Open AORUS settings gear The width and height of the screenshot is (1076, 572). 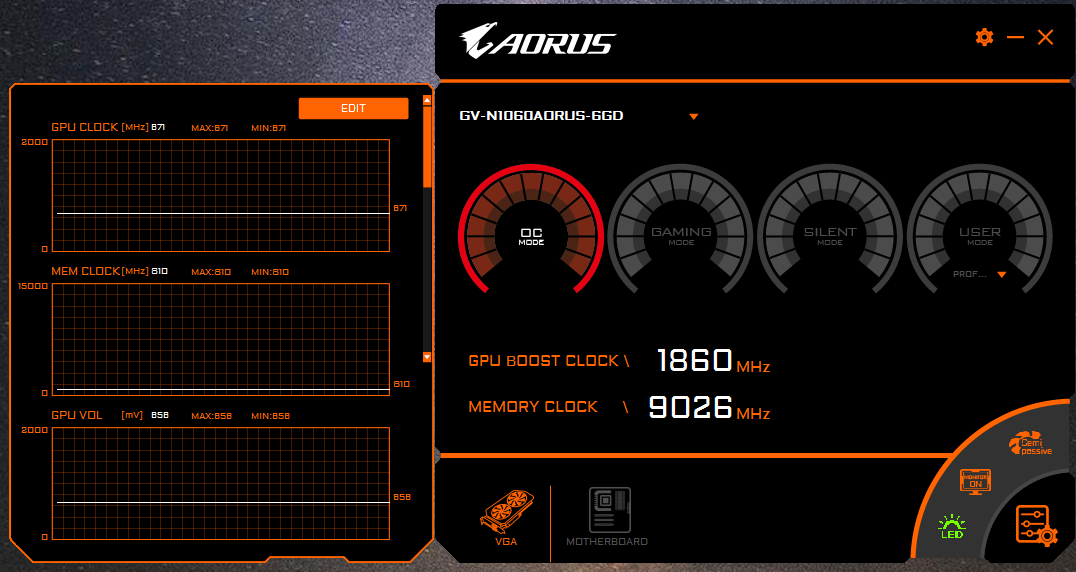coord(984,37)
